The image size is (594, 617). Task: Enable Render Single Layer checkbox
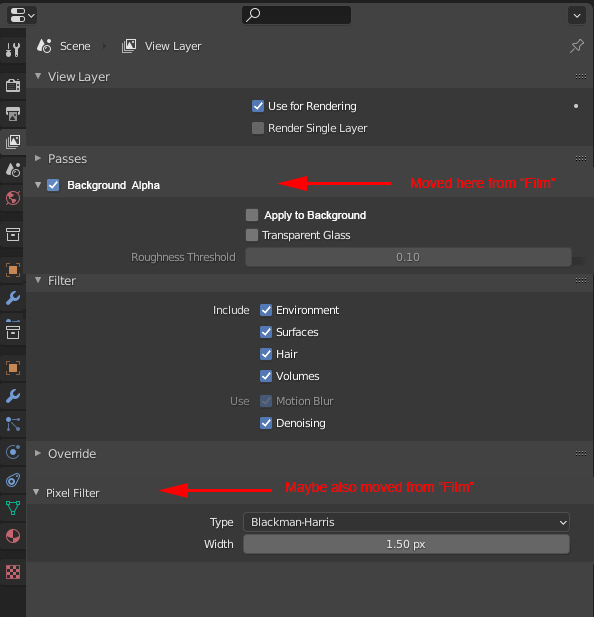258,128
